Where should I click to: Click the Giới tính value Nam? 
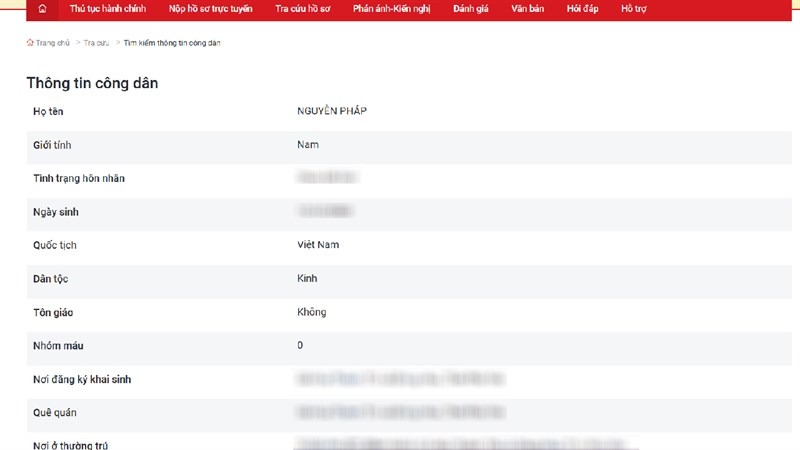pos(308,145)
